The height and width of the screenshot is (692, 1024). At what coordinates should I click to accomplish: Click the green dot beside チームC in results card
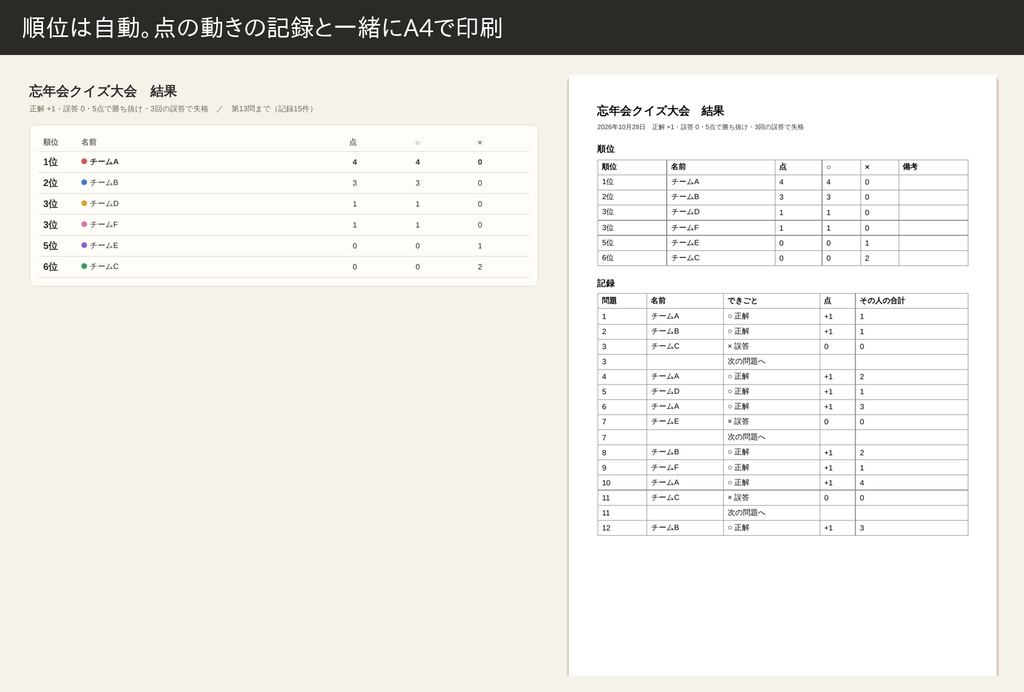[84, 266]
